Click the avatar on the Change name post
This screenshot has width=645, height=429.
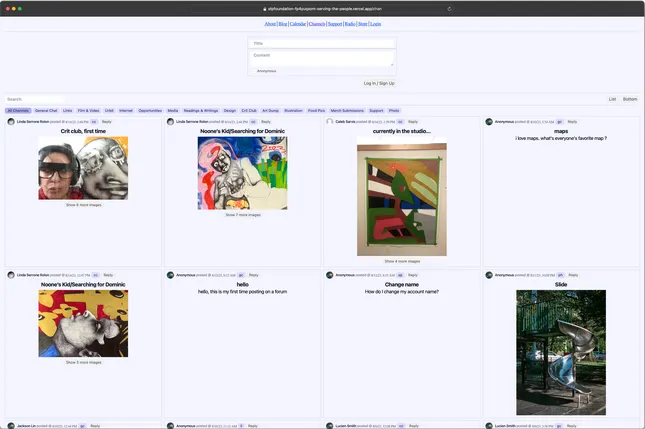coord(329,275)
